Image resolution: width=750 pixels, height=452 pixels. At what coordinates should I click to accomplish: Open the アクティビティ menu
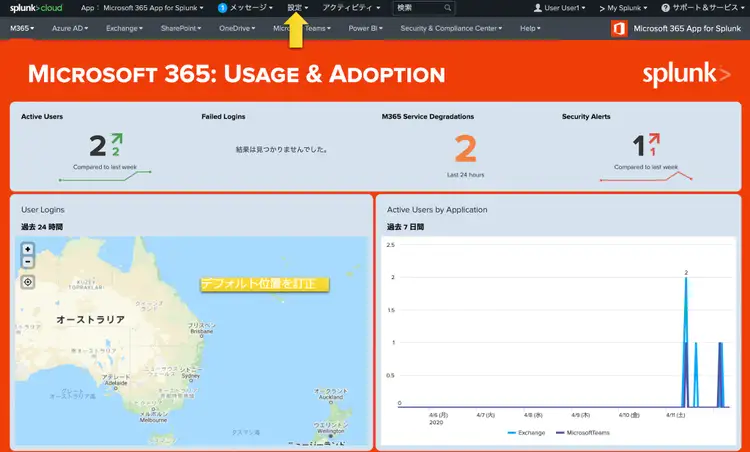pos(351,8)
